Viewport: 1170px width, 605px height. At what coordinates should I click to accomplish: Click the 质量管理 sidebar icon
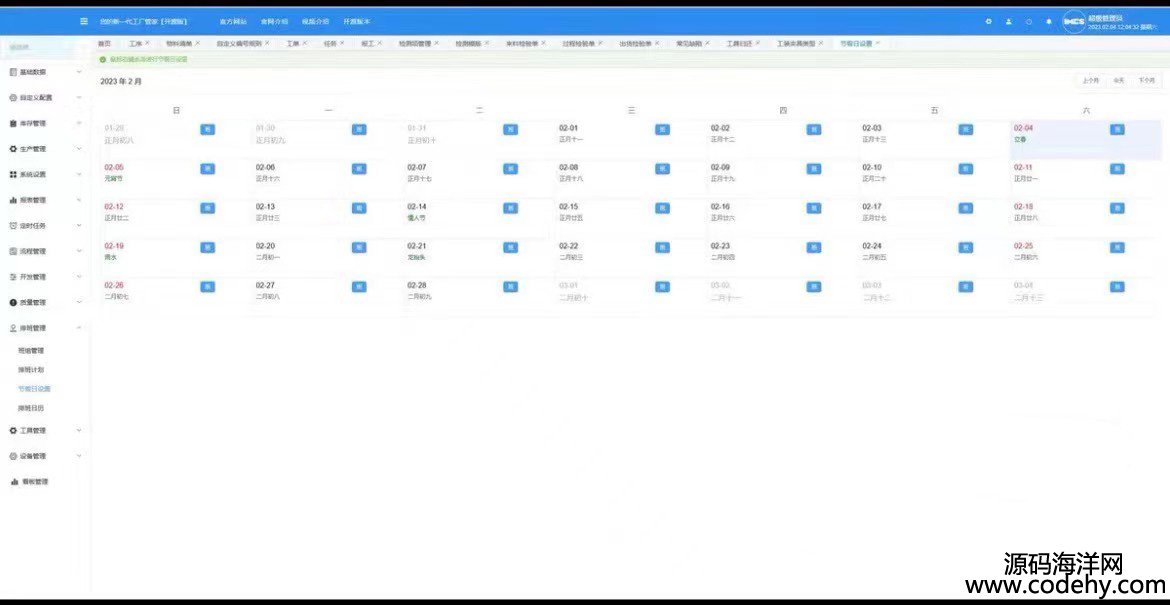(x=13, y=302)
